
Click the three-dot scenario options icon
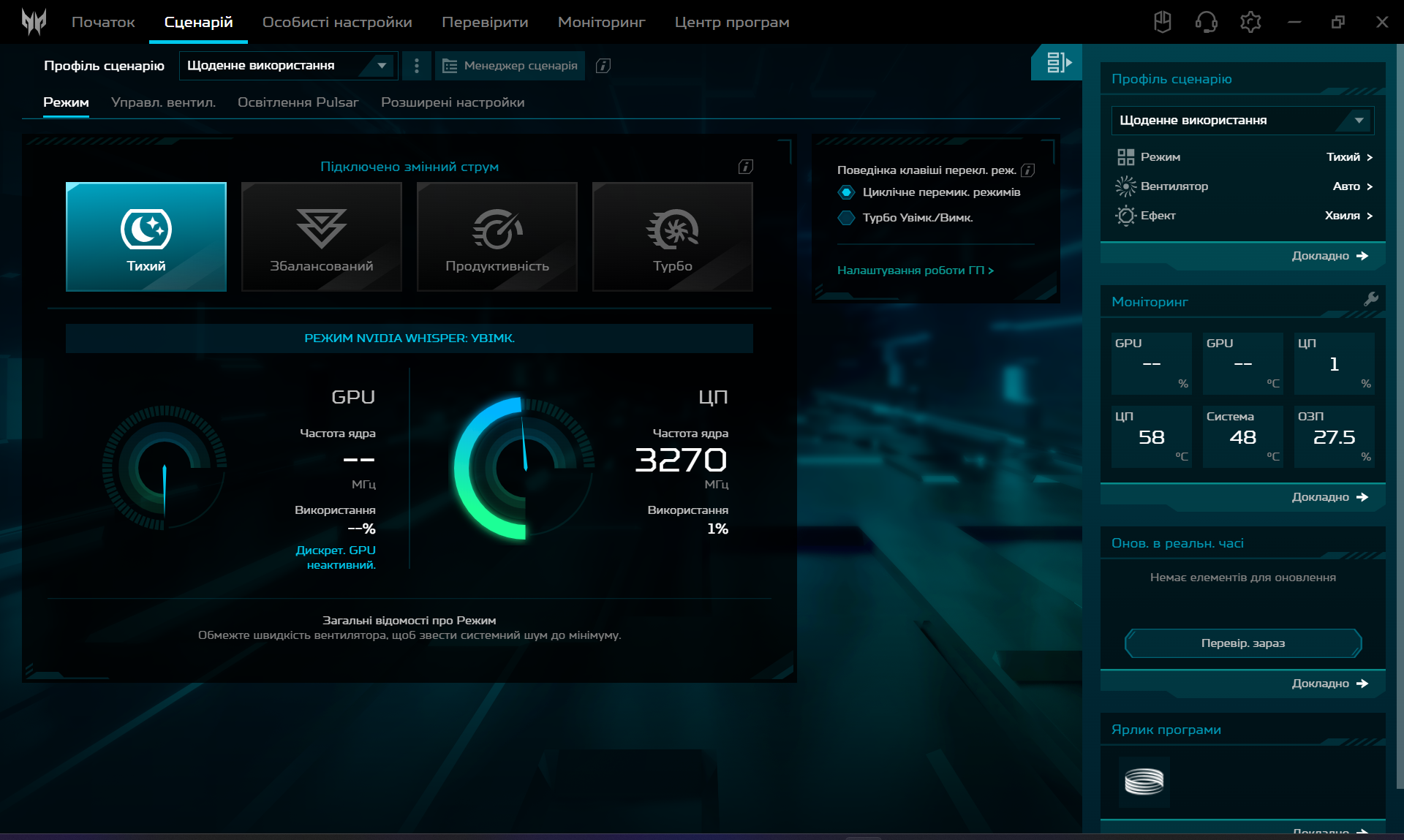pos(417,66)
